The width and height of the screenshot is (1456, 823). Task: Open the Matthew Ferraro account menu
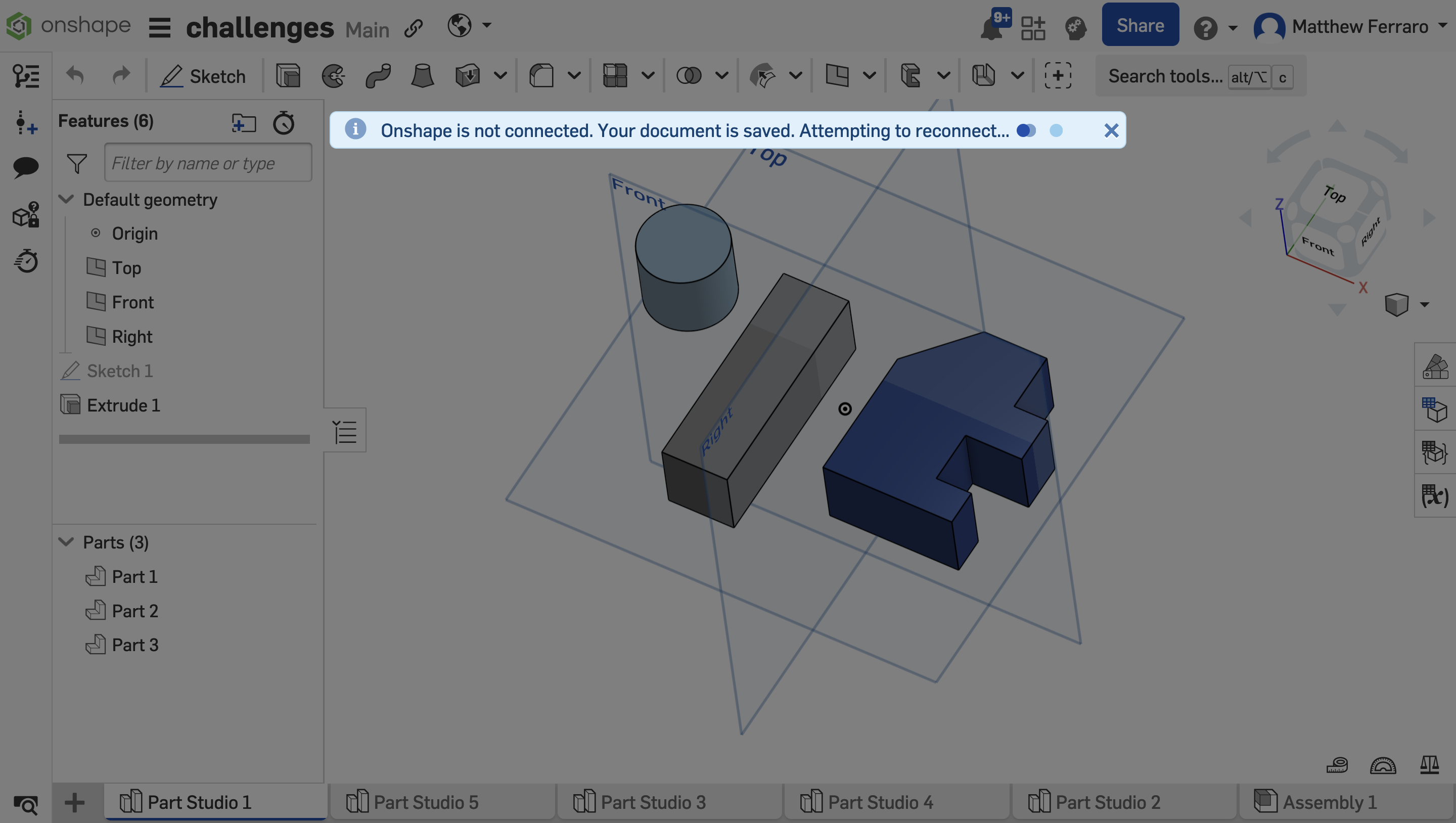tap(1350, 27)
